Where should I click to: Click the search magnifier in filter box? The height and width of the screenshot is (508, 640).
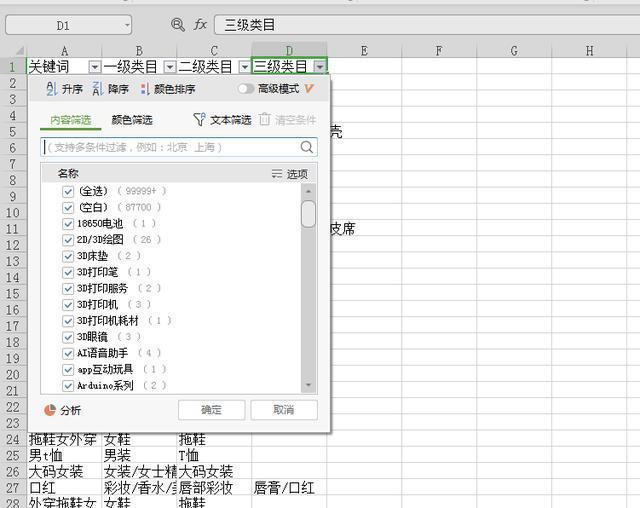[x=307, y=147]
